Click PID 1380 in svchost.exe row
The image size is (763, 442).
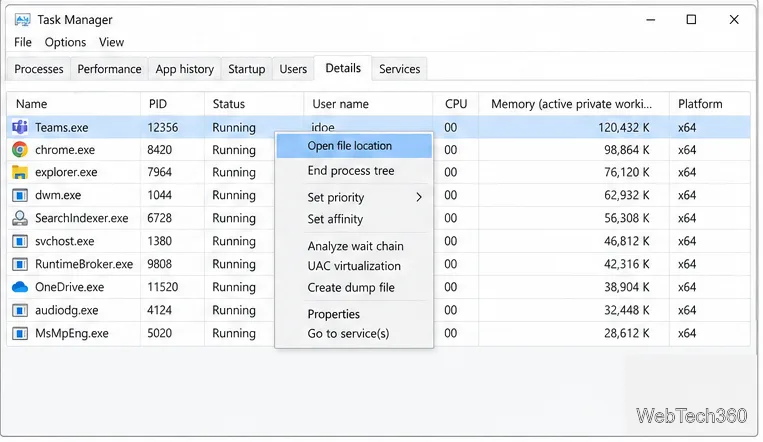point(160,241)
